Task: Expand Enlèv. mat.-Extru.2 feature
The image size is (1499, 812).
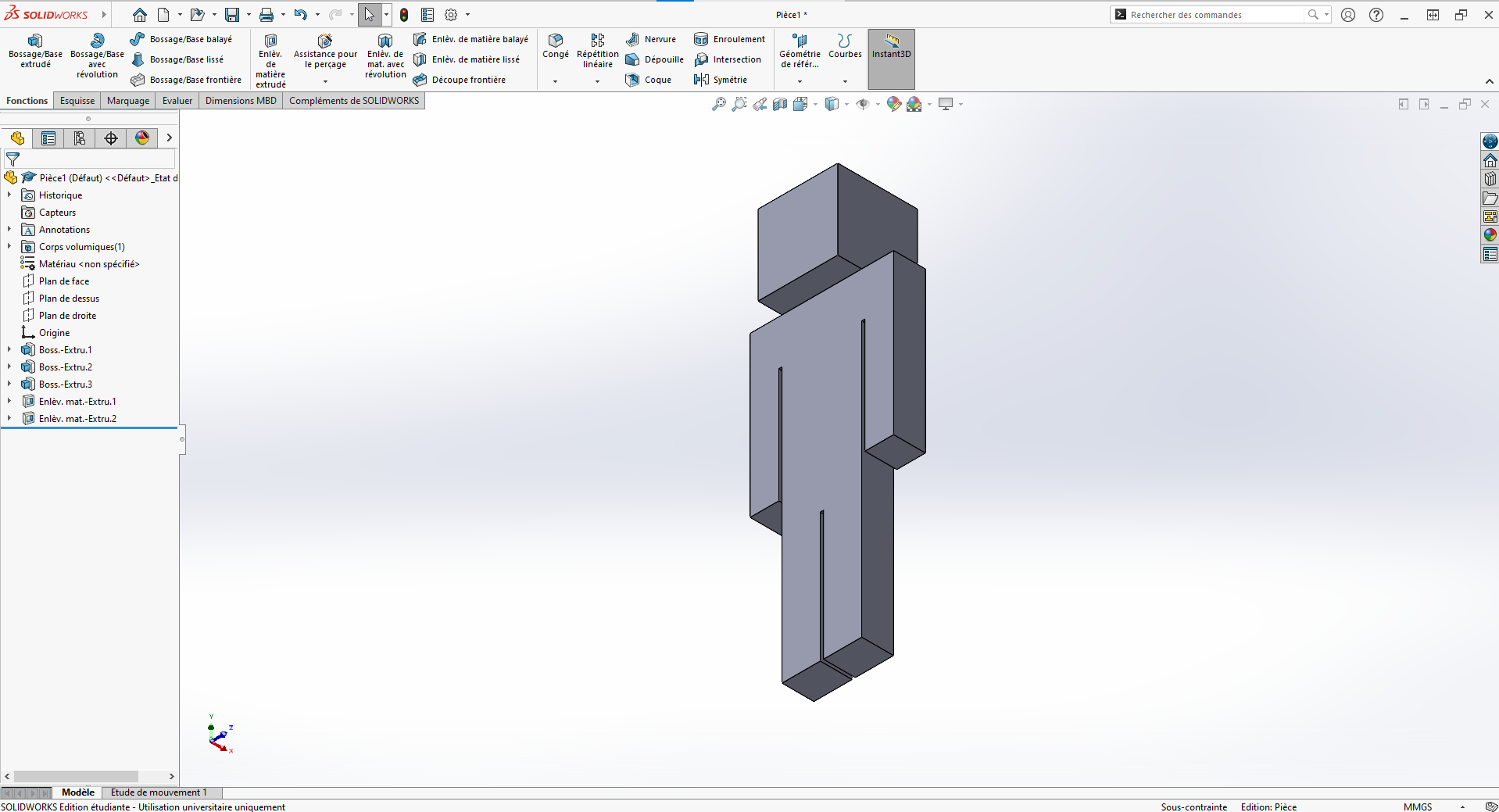Action: pyautogui.click(x=9, y=418)
